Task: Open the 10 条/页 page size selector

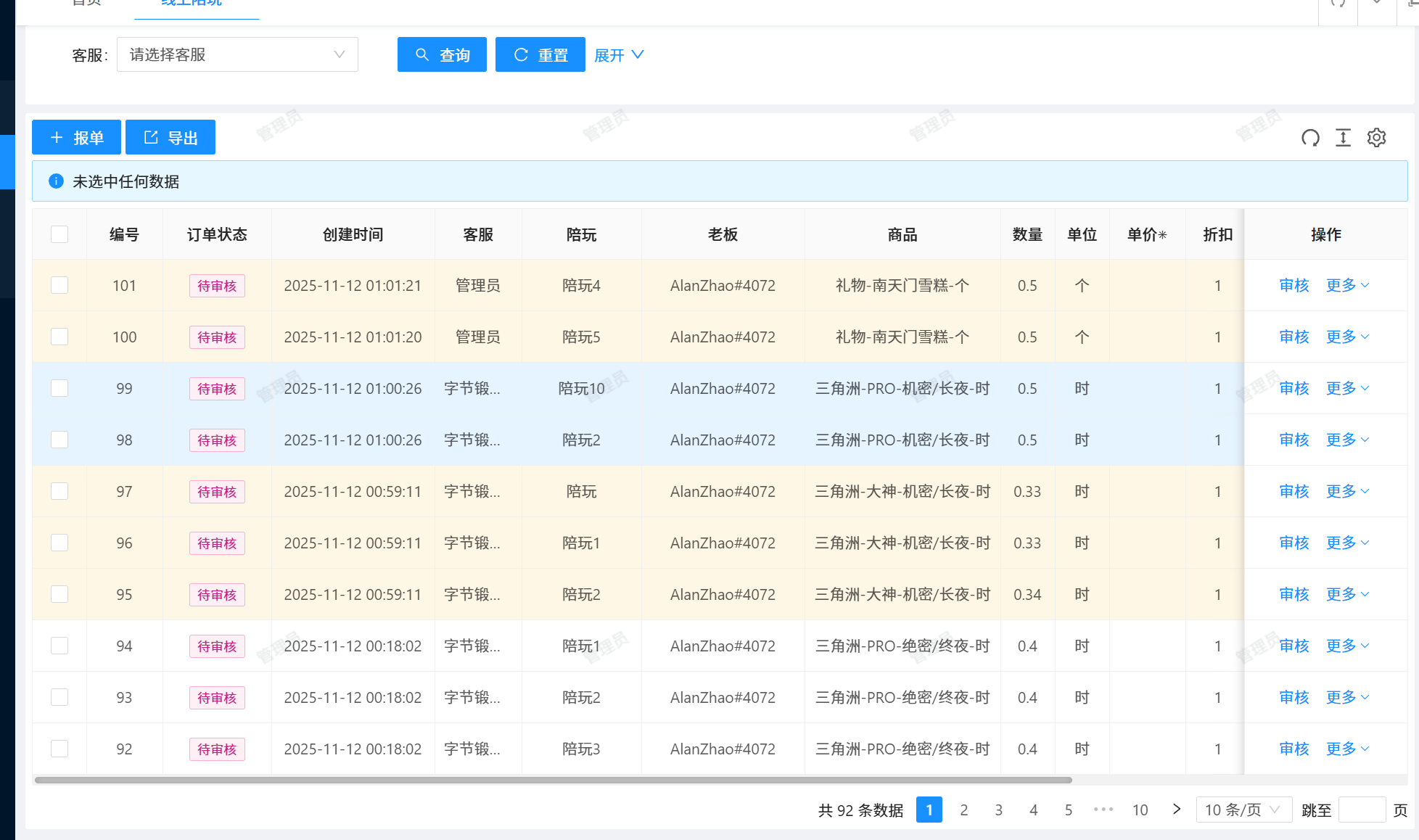Action: (x=1243, y=810)
